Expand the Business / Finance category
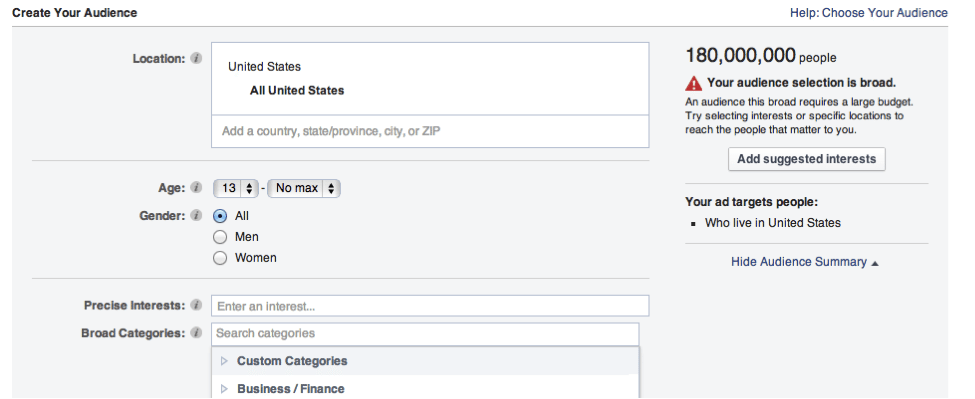This screenshot has height=399, width=975. [x=224, y=389]
